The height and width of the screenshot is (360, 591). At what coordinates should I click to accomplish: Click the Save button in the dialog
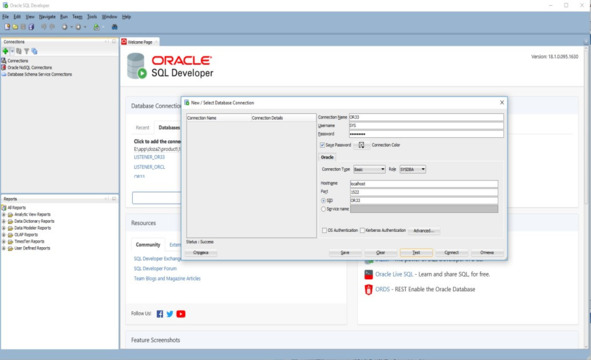(345, 253)
